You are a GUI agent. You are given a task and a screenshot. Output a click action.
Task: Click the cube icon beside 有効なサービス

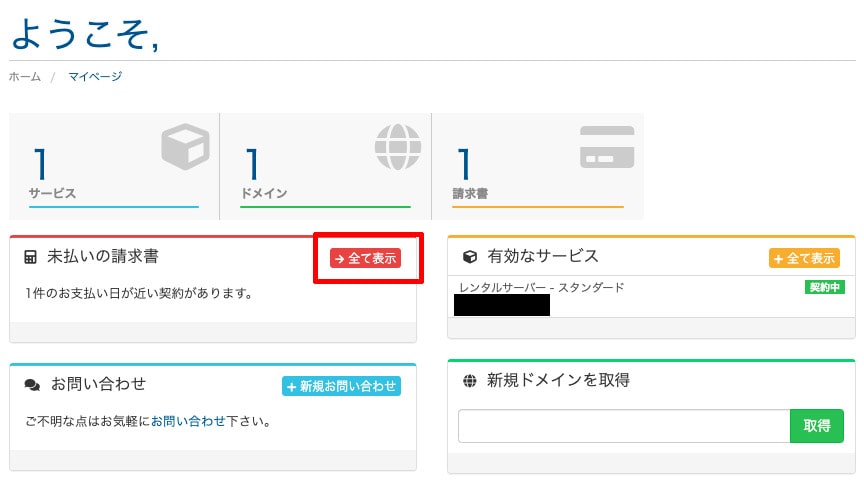point(470,258)
